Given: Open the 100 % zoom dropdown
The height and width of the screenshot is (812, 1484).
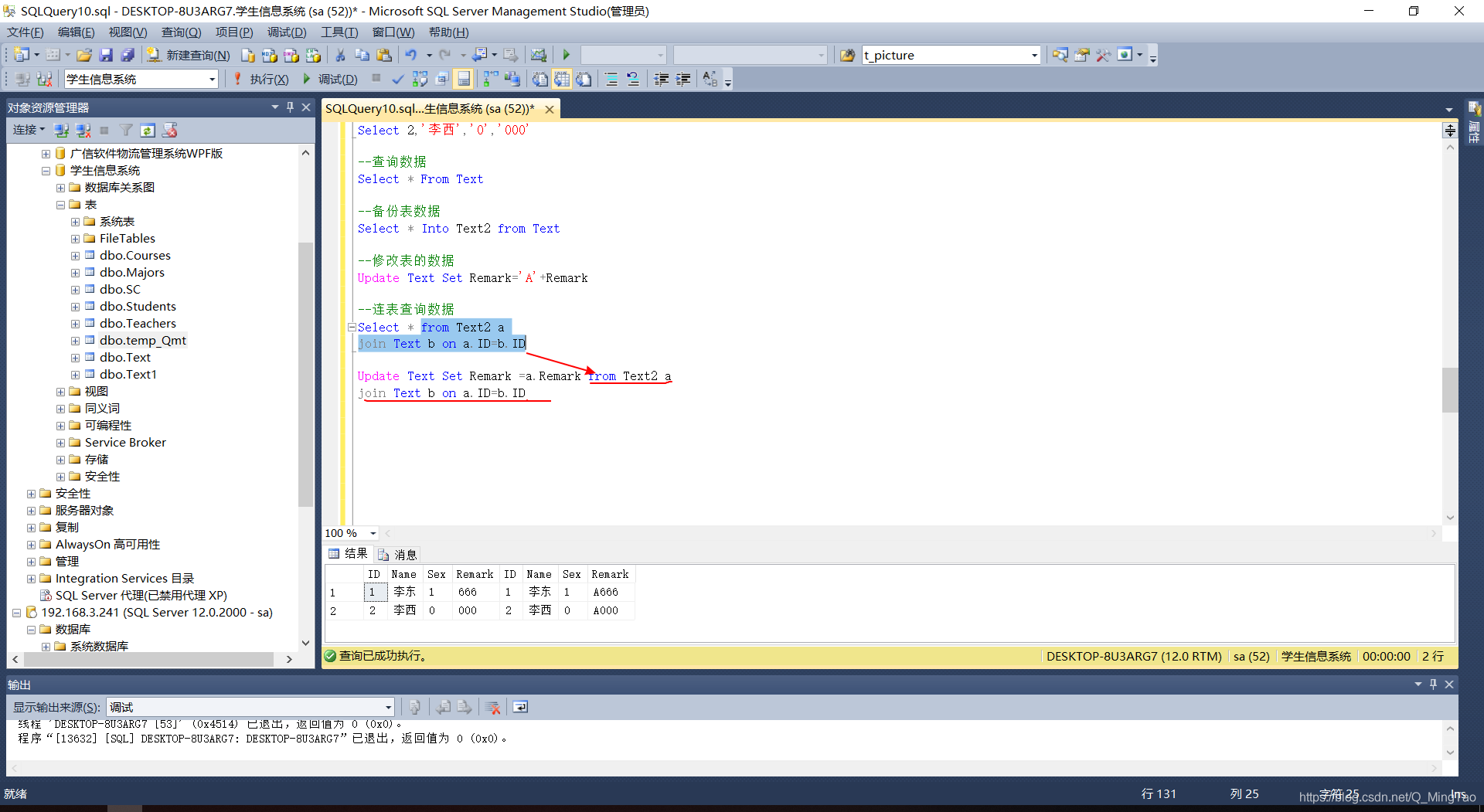Looking at the screenshot, I should click(x=373, y=533).
